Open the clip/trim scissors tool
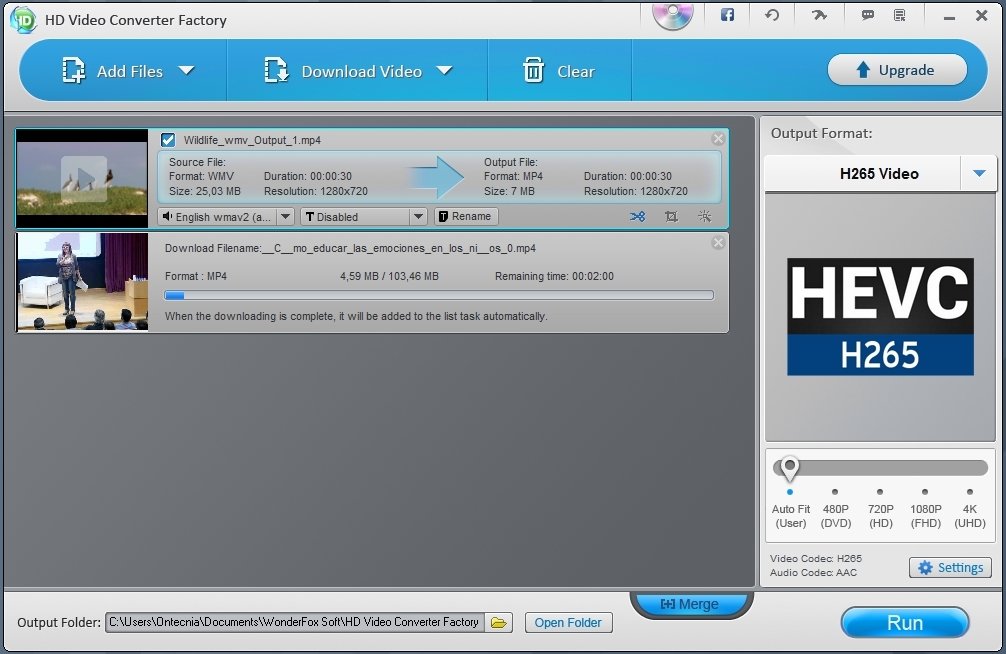 coord(637,217)
